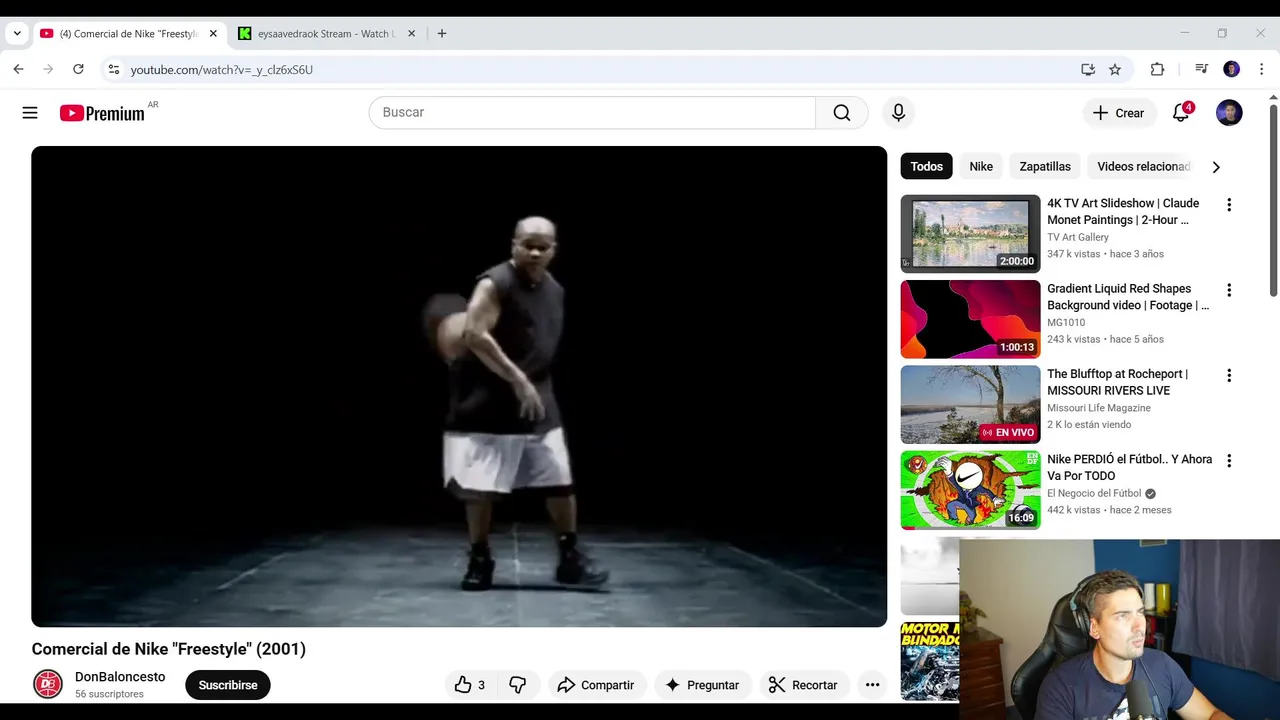The height and width of the screenshot is (720, 1280).
Task: Open the Chrome three-dot menu
Action: [x=1262, y=69]
